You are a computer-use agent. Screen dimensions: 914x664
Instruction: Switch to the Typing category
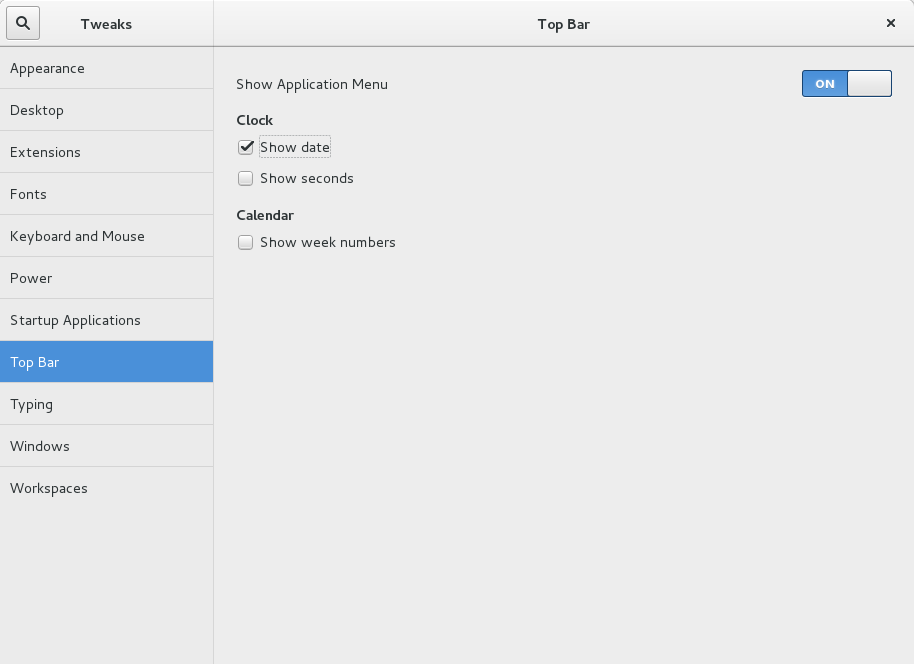tap(107, 404)
